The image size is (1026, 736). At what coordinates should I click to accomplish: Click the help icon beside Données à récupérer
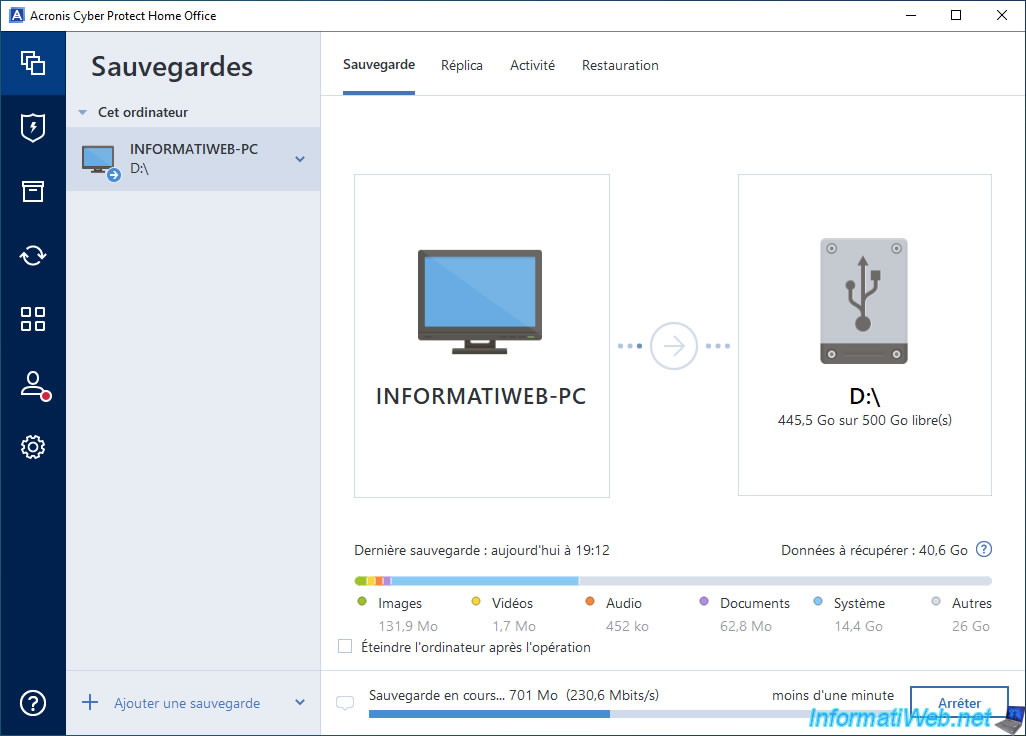coord(983,550)
